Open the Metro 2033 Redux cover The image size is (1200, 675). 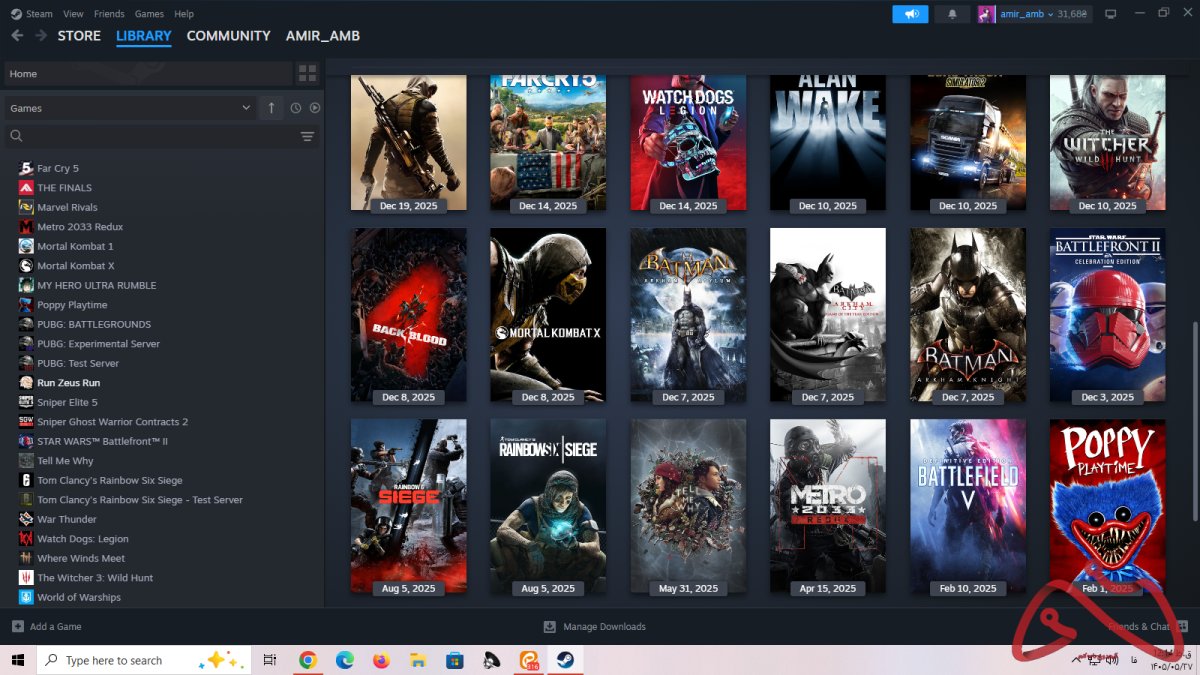(x=828, y=506)
